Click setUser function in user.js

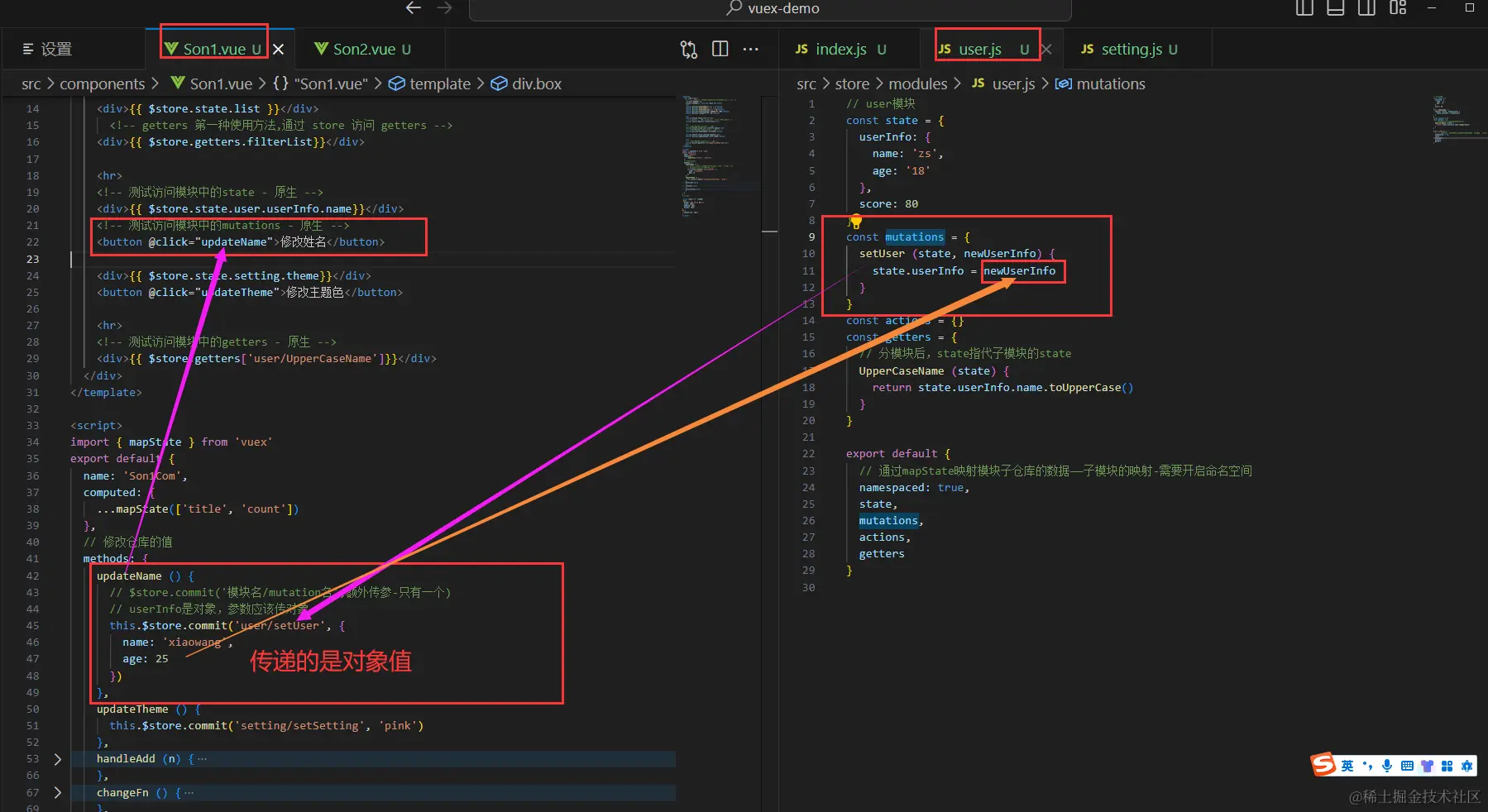point(882,253)
